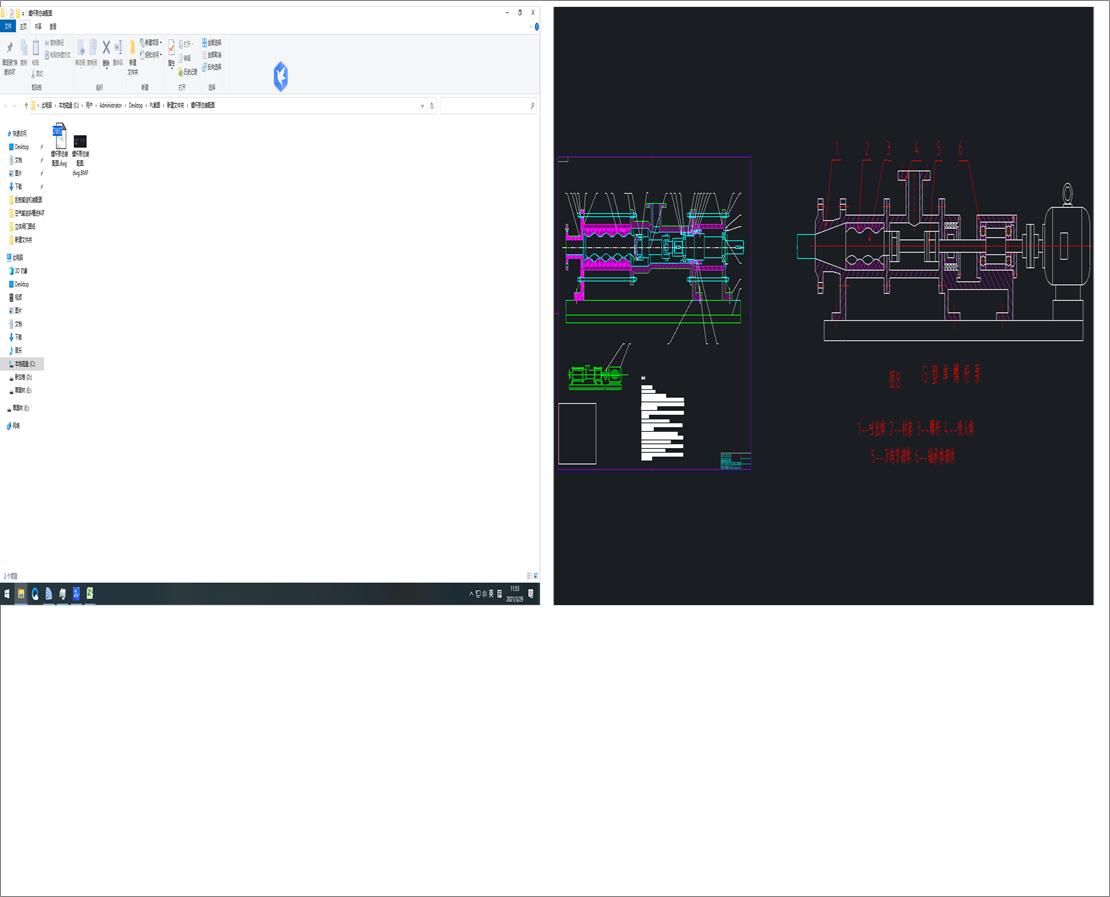Click Local Disk (C:) in the breadcrumb
Image resolution: width=1110 pixels, height=897 pixels.
69,105
